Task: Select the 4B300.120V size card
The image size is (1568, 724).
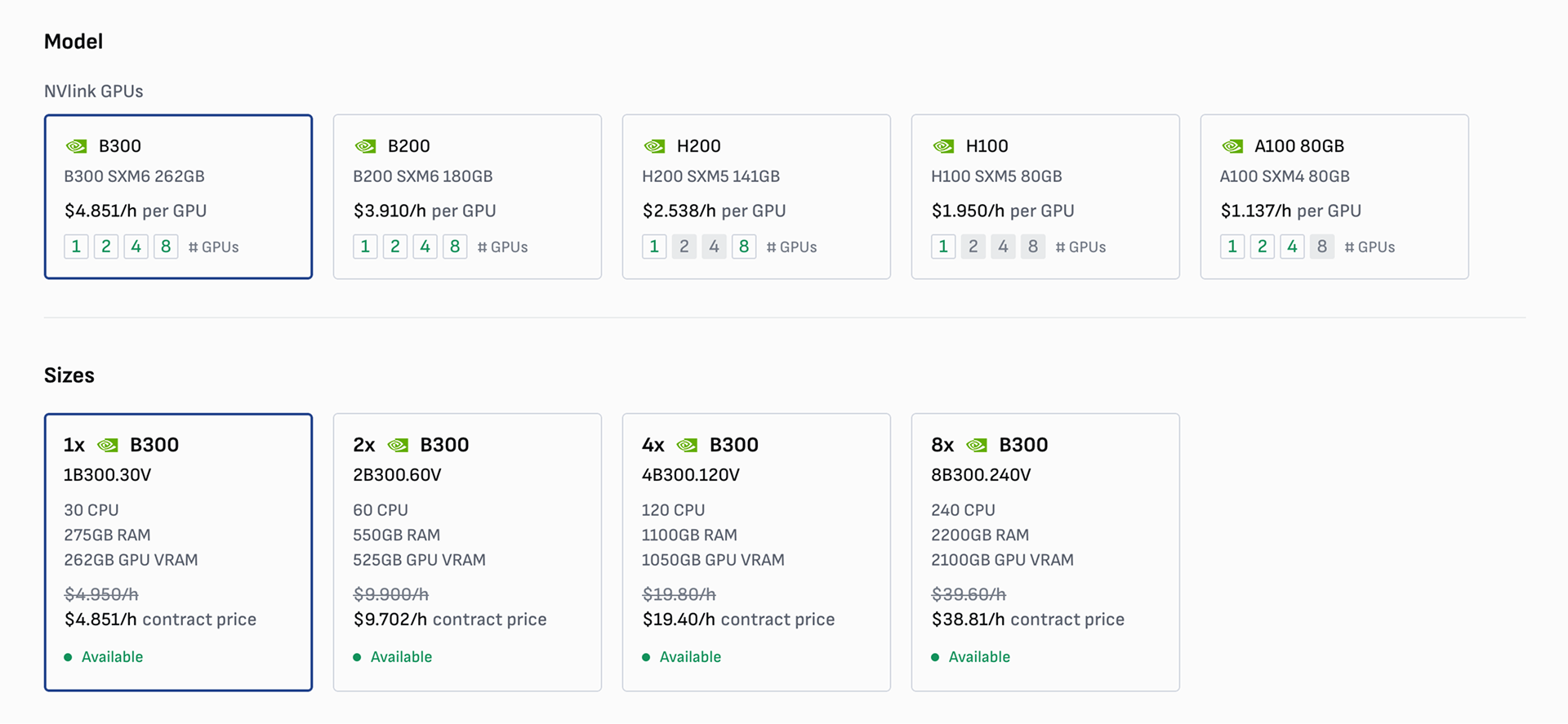Action: (x=756, y=552)
